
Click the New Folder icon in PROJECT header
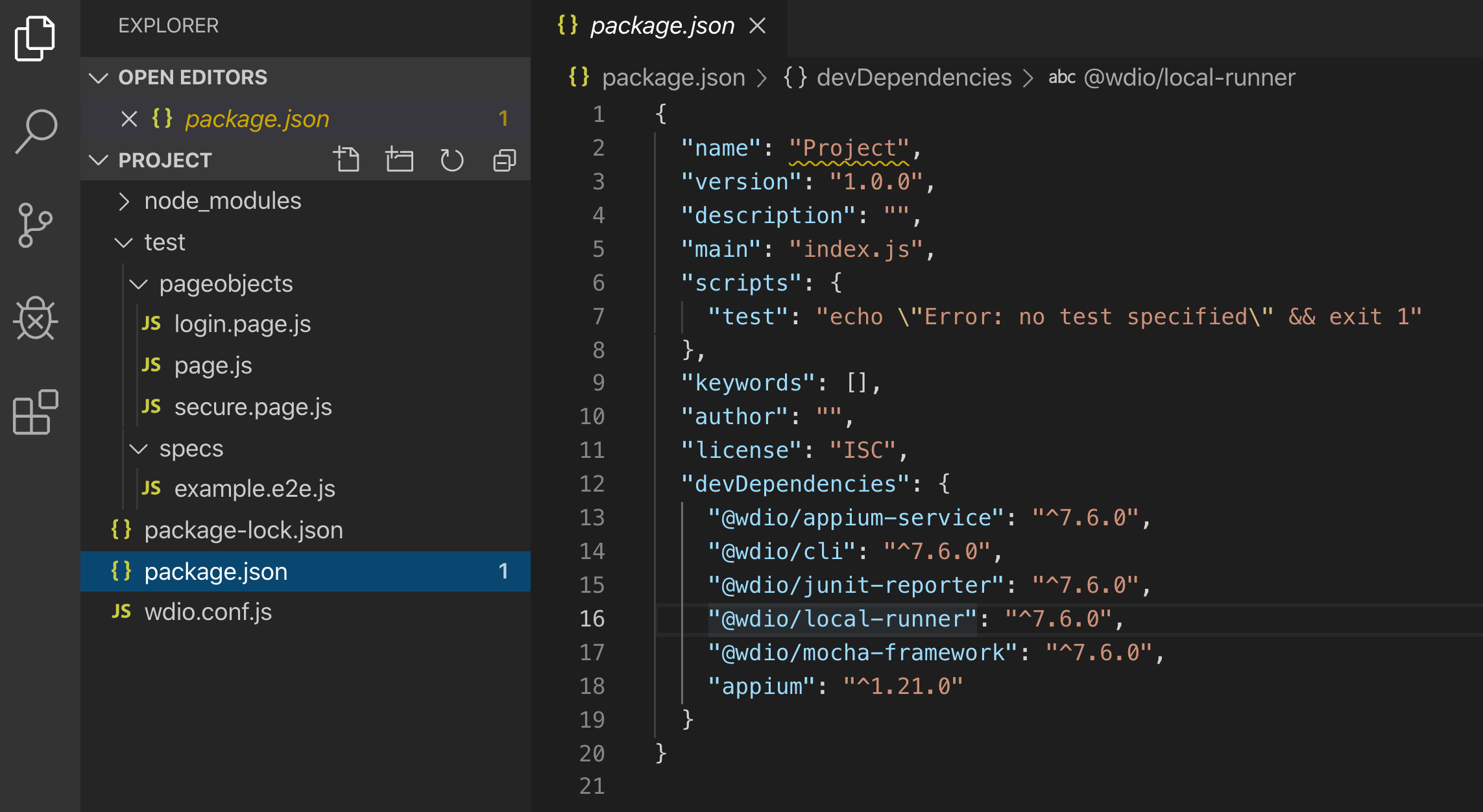[399, 160]
